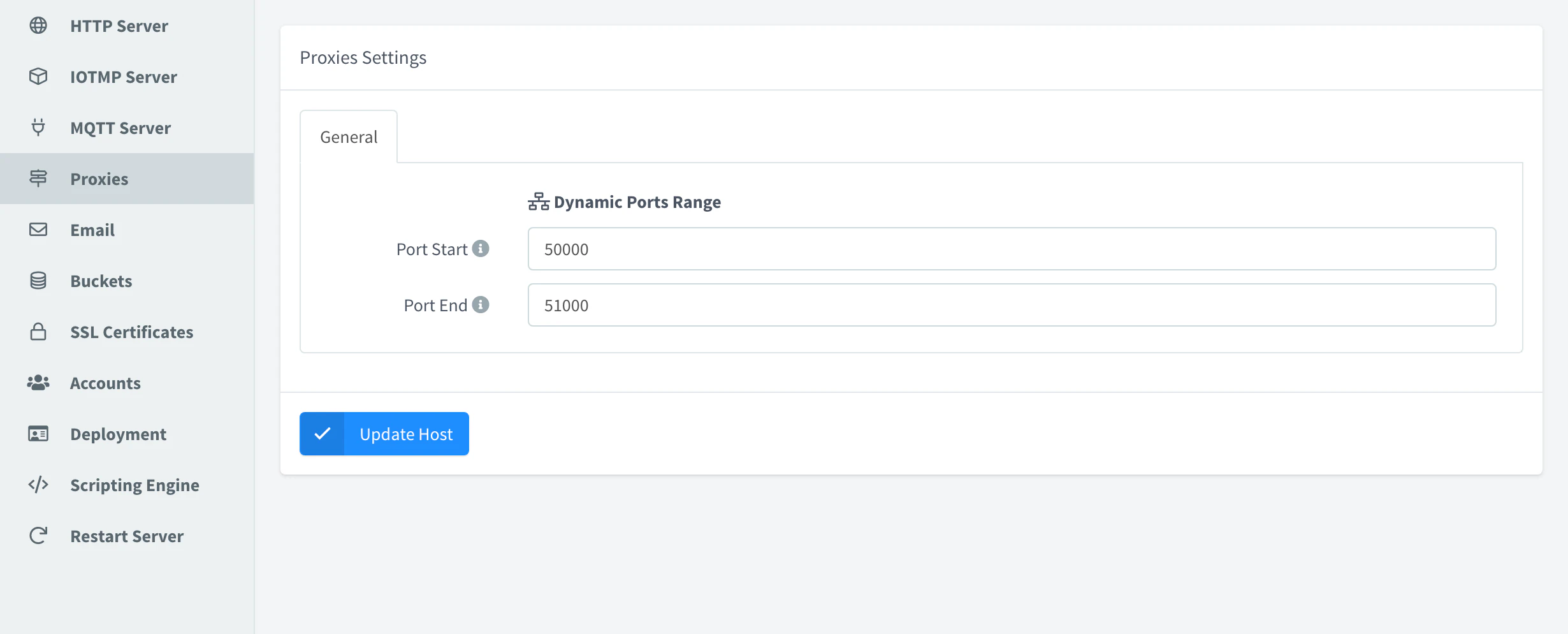1568x634 pixels.
Task: Click the Proxies Settings heading
Action: click(363, 57)
